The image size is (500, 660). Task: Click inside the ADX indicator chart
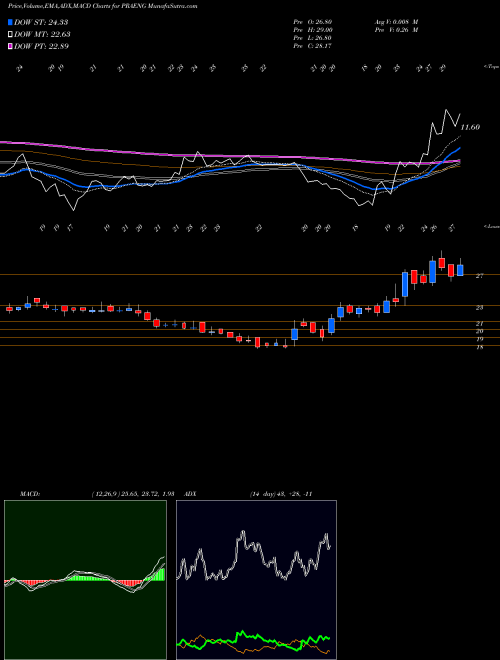[x=256, y=580]
